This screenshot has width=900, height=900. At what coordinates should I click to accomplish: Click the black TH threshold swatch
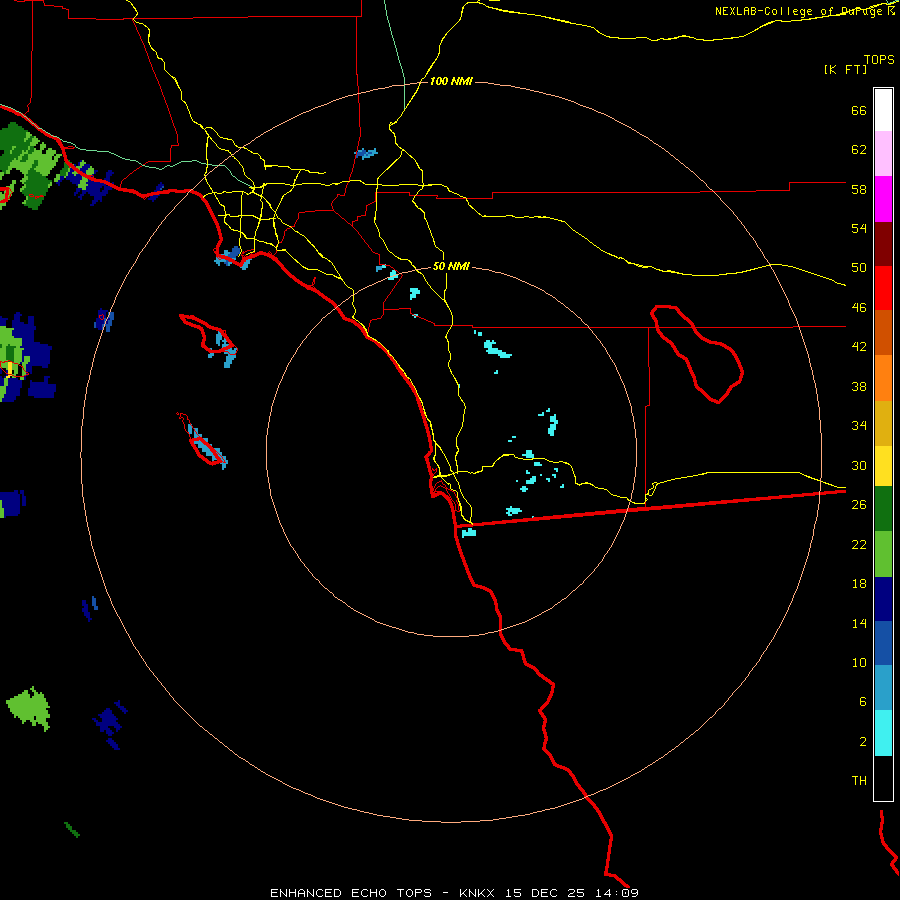[883, 778]
